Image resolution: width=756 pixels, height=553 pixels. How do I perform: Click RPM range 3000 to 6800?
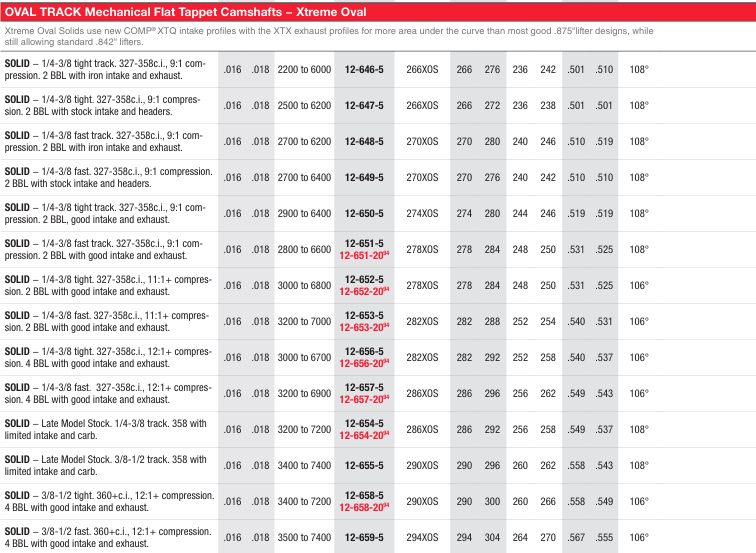(304, 285)
